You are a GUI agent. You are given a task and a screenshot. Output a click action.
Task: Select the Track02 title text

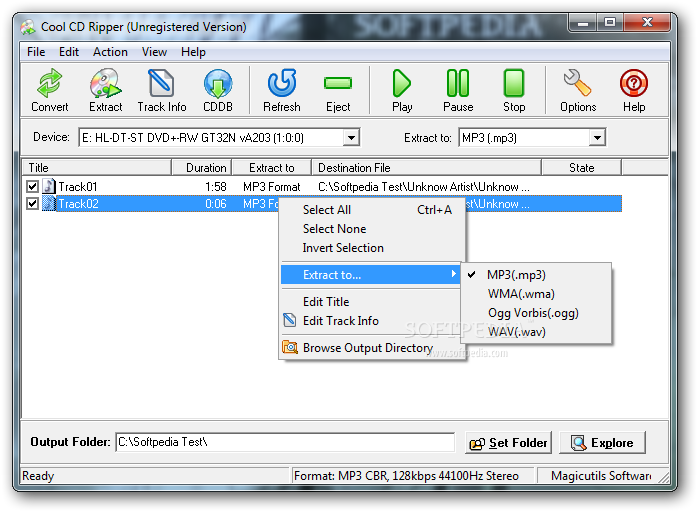[78, 204]
